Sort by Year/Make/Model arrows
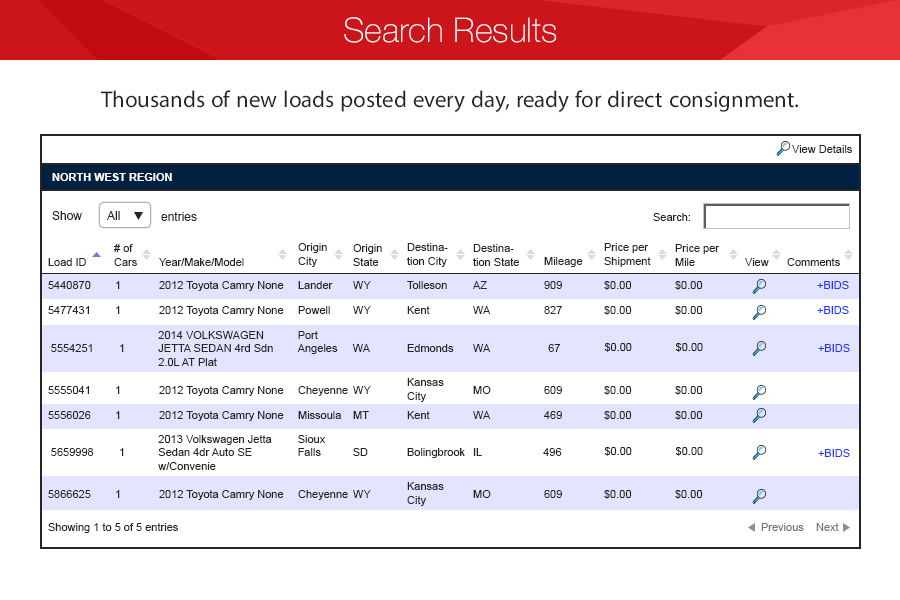 coord(282,254)
